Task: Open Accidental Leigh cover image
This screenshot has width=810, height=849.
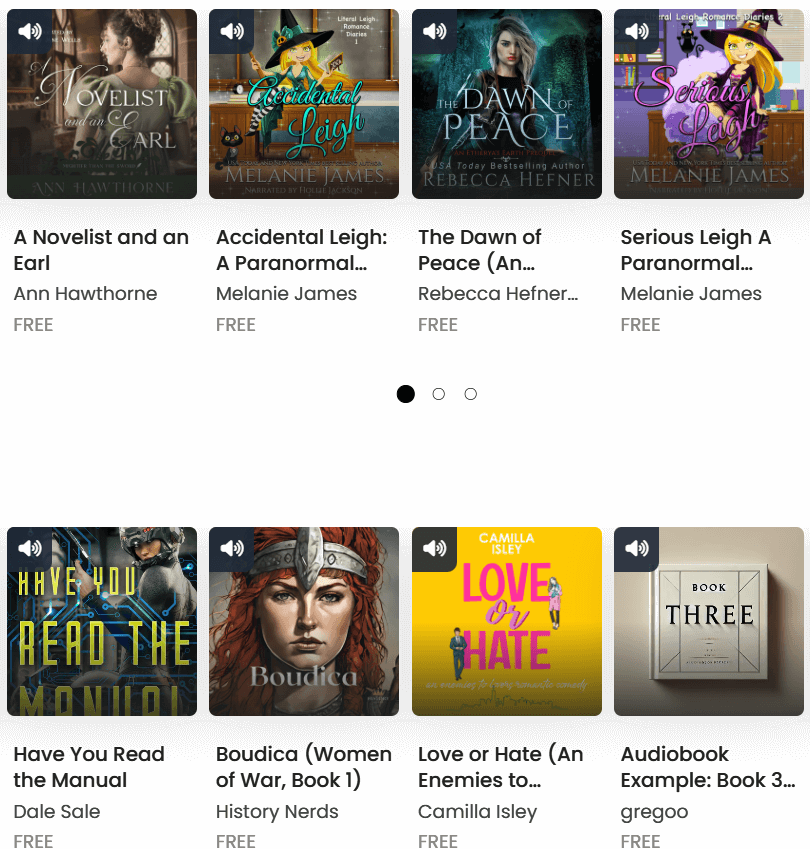Action: pos(304,104)
